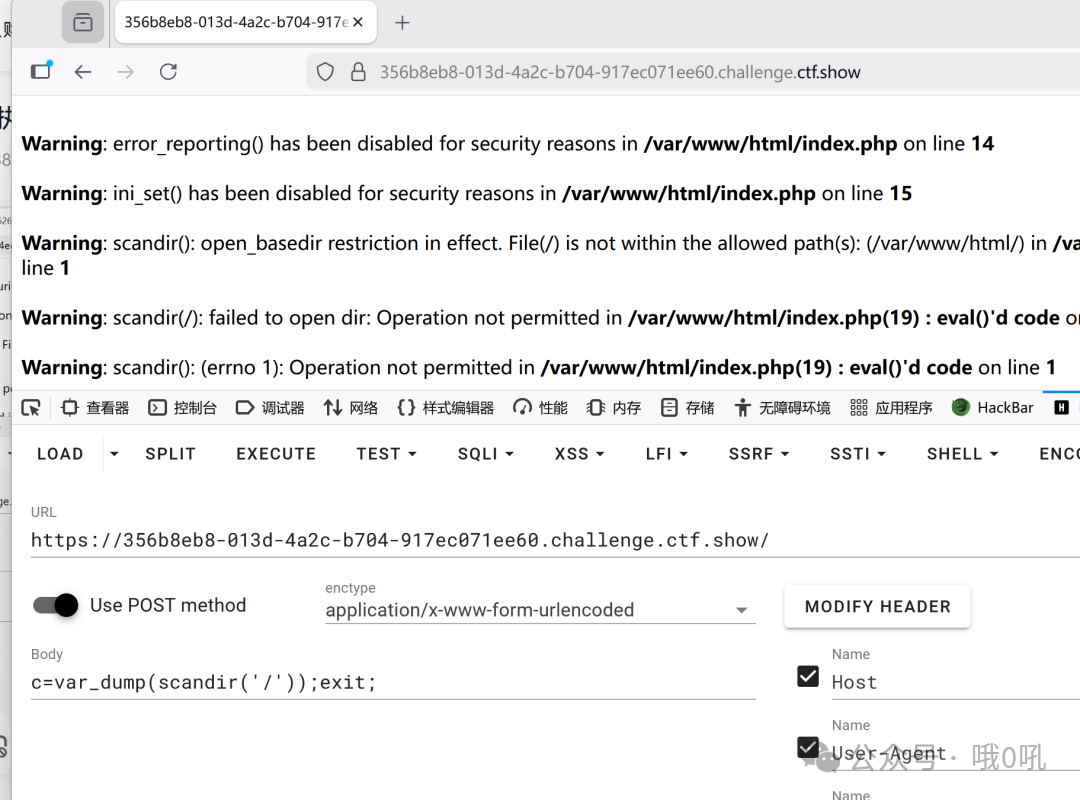Open the Style Editor (样式编辑器) panel
The height and width of the screenshot is (800, 1080).
[x=446, y=408]
